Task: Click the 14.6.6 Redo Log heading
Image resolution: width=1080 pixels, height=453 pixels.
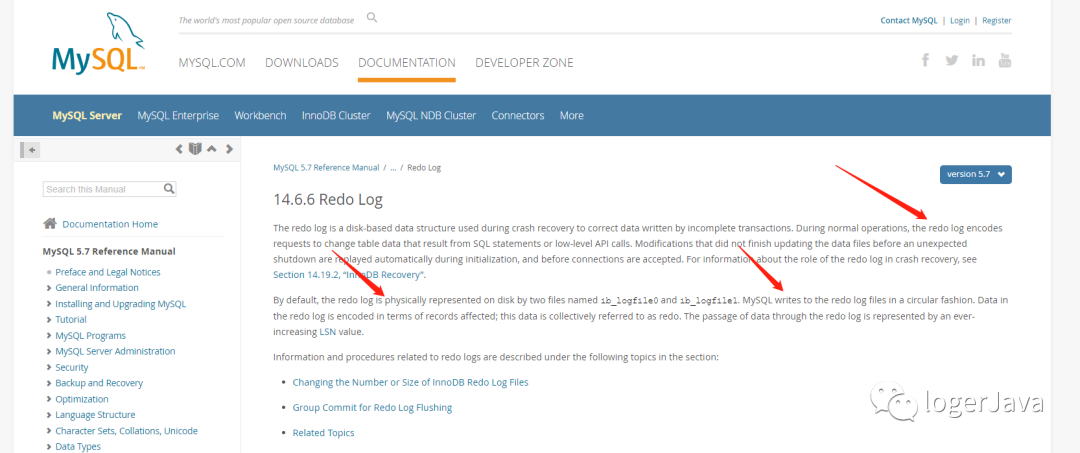Action: click(328, 200)
